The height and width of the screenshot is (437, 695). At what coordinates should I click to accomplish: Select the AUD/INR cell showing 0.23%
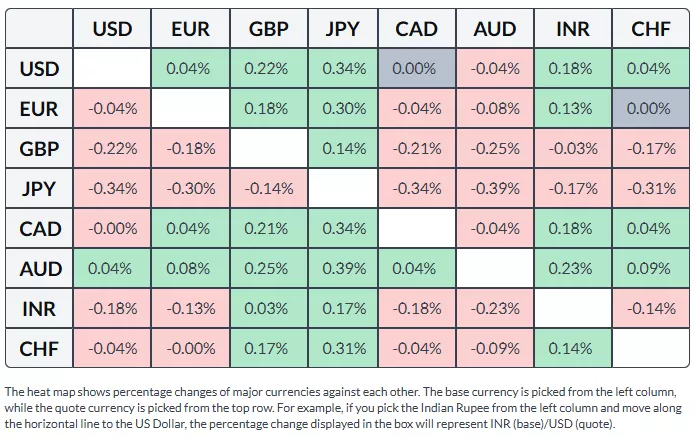tap(572, 268)
